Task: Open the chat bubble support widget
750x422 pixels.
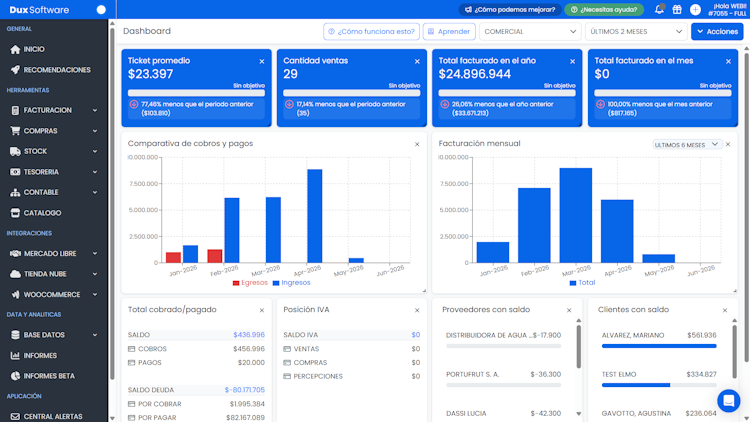Action: pyautogui.click(x=728, y=400)
